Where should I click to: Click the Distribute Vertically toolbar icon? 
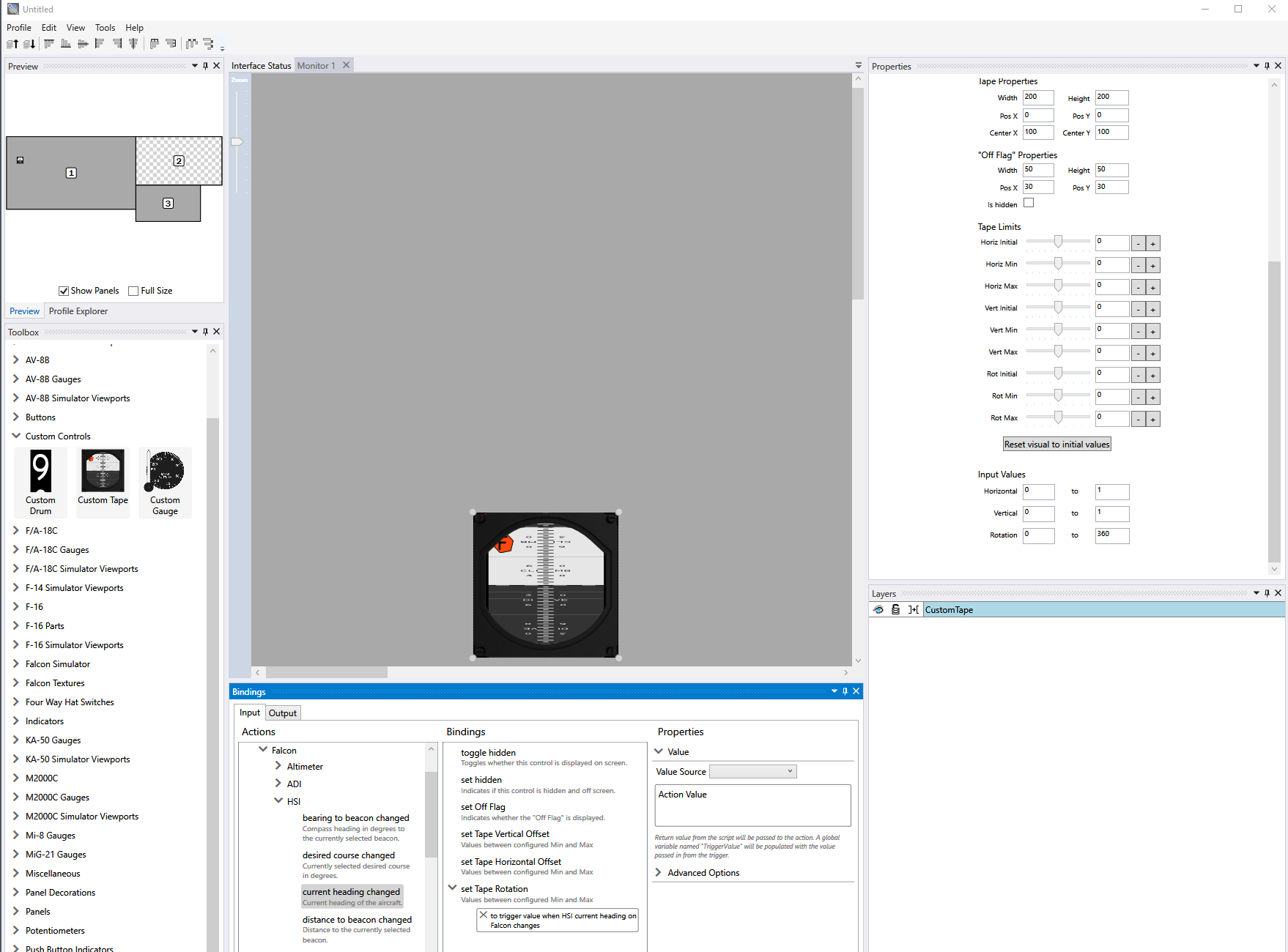coord(171,44)
